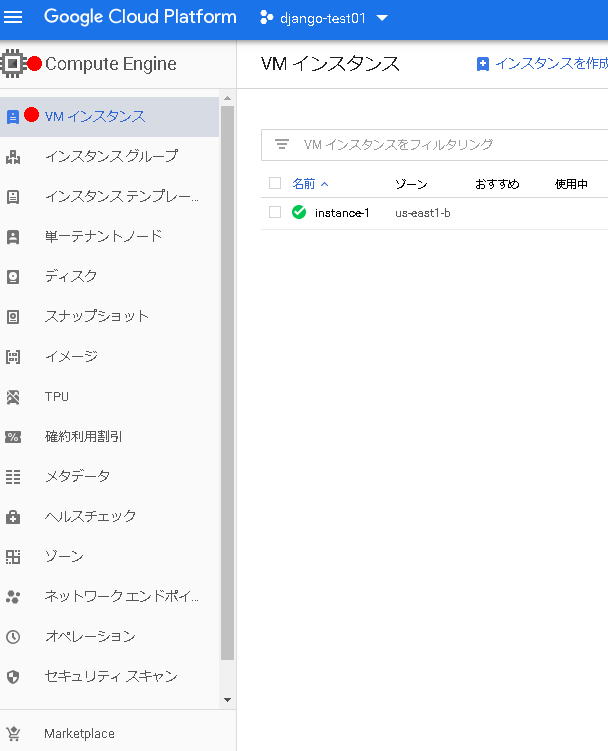This screenshot has height=751, width=608.
Task: Click the オペレーション clock icon
Action: point(13,637)
